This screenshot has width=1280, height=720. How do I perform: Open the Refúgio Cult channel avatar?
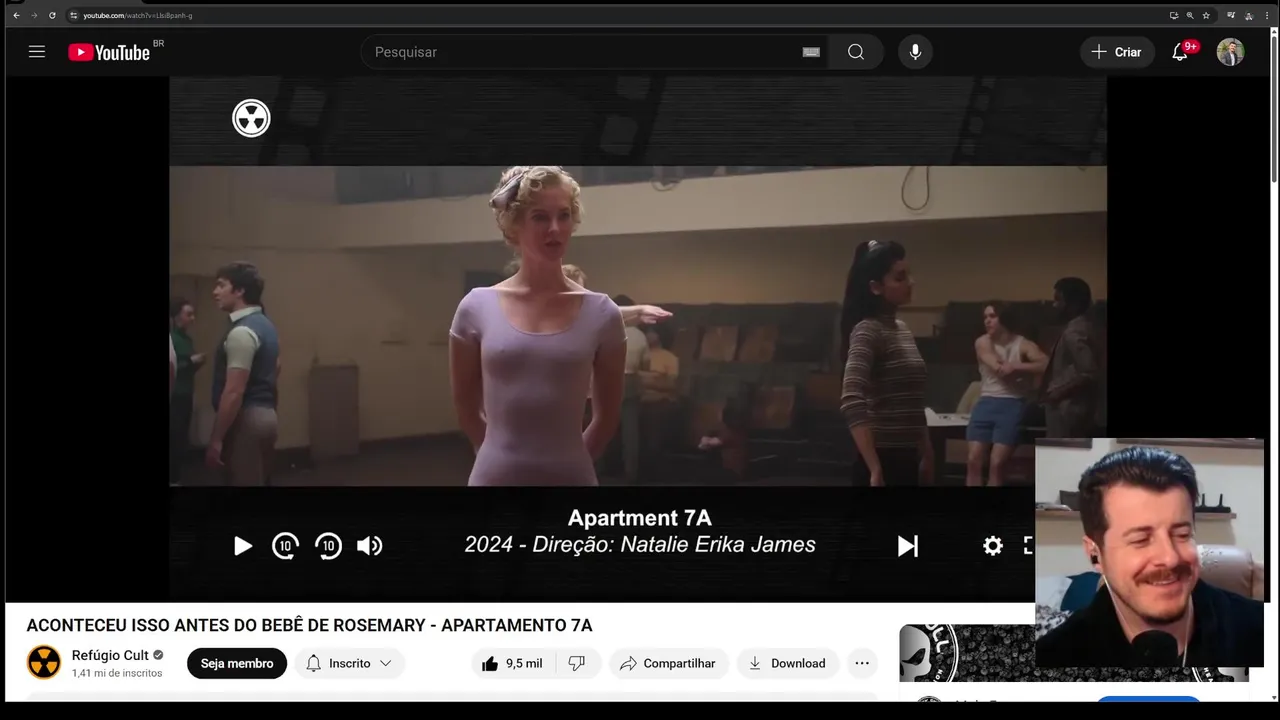click(44, 662)
